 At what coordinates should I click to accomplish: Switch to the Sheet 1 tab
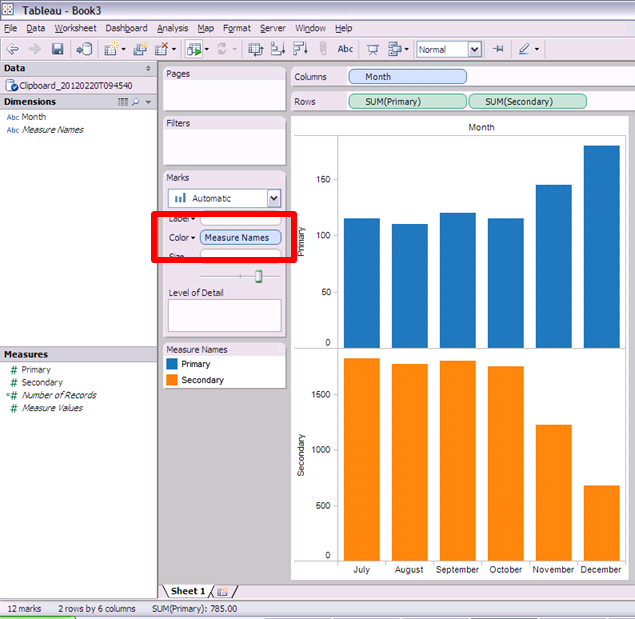(x=187, y=592)
